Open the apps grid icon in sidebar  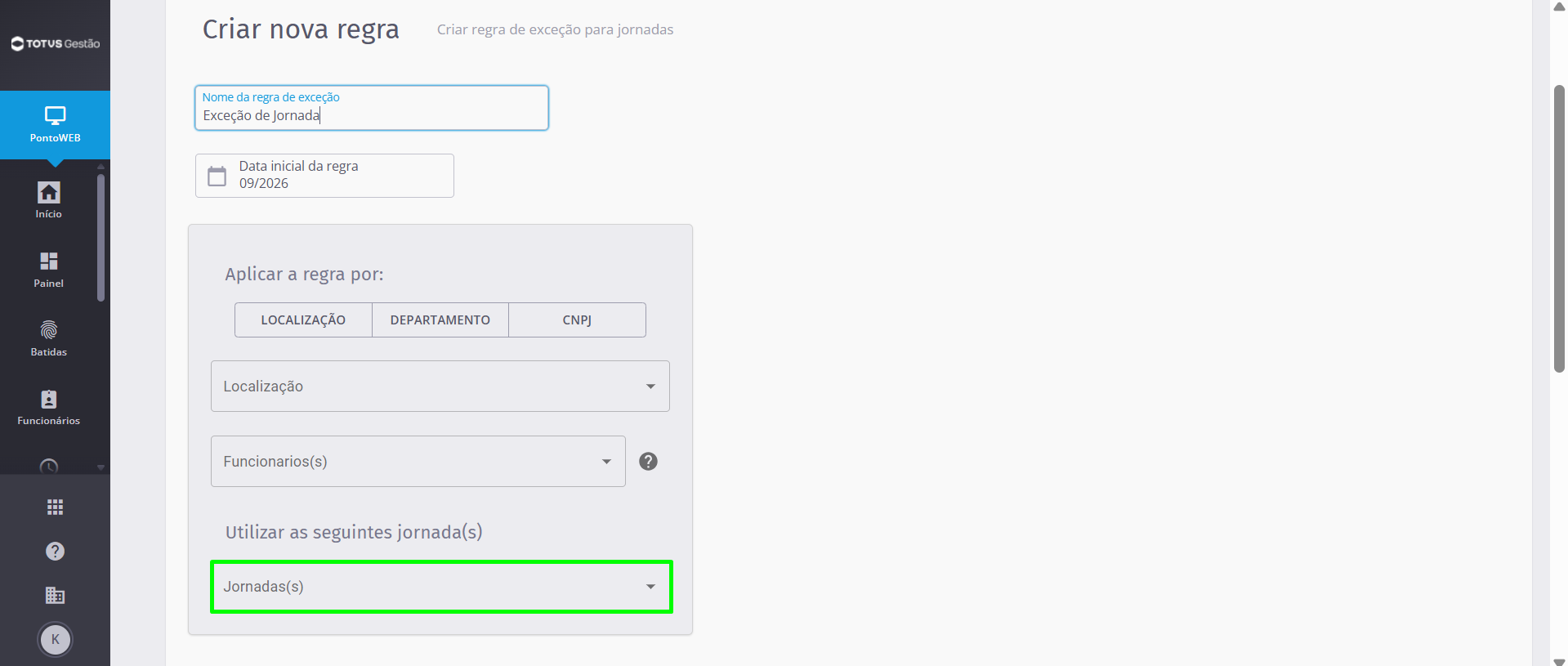[55, 507]
